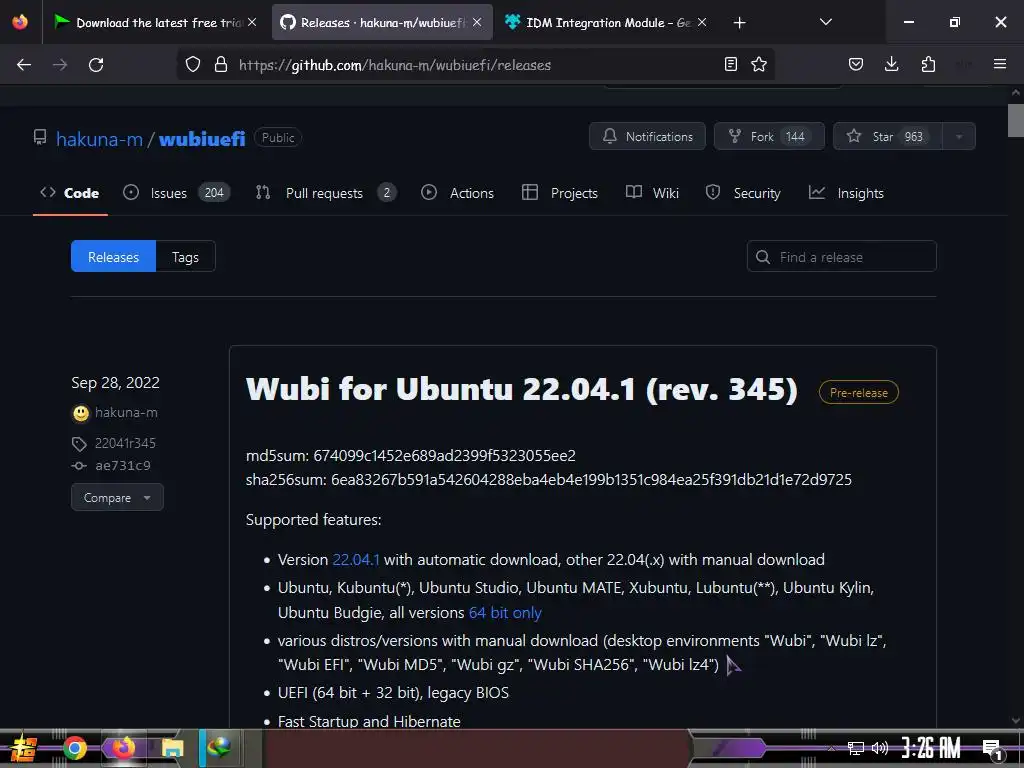Open the Wiki tab
1024x768 pixels.
(652, 193)
